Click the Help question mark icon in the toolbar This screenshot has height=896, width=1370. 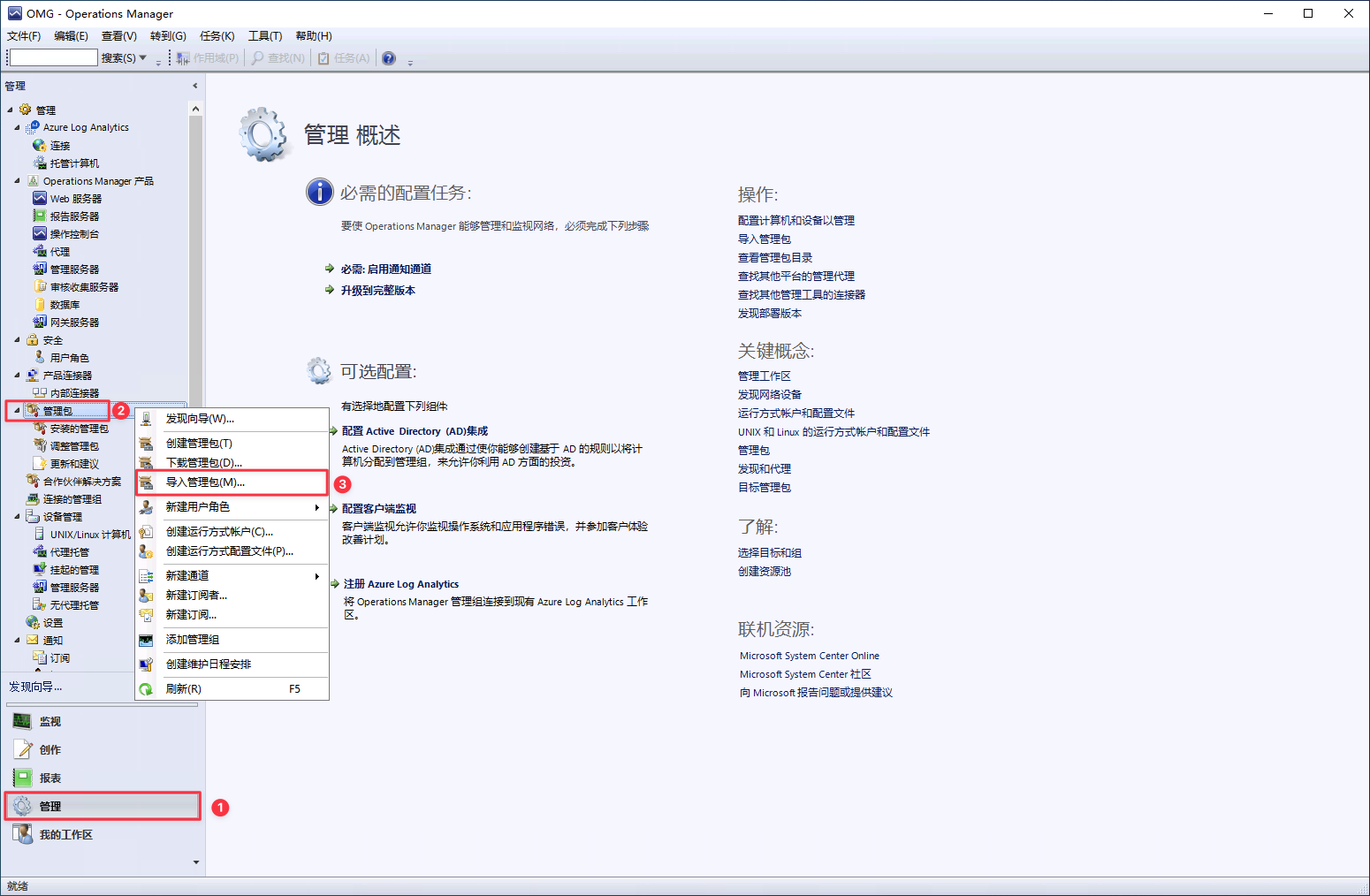(388, 57)
